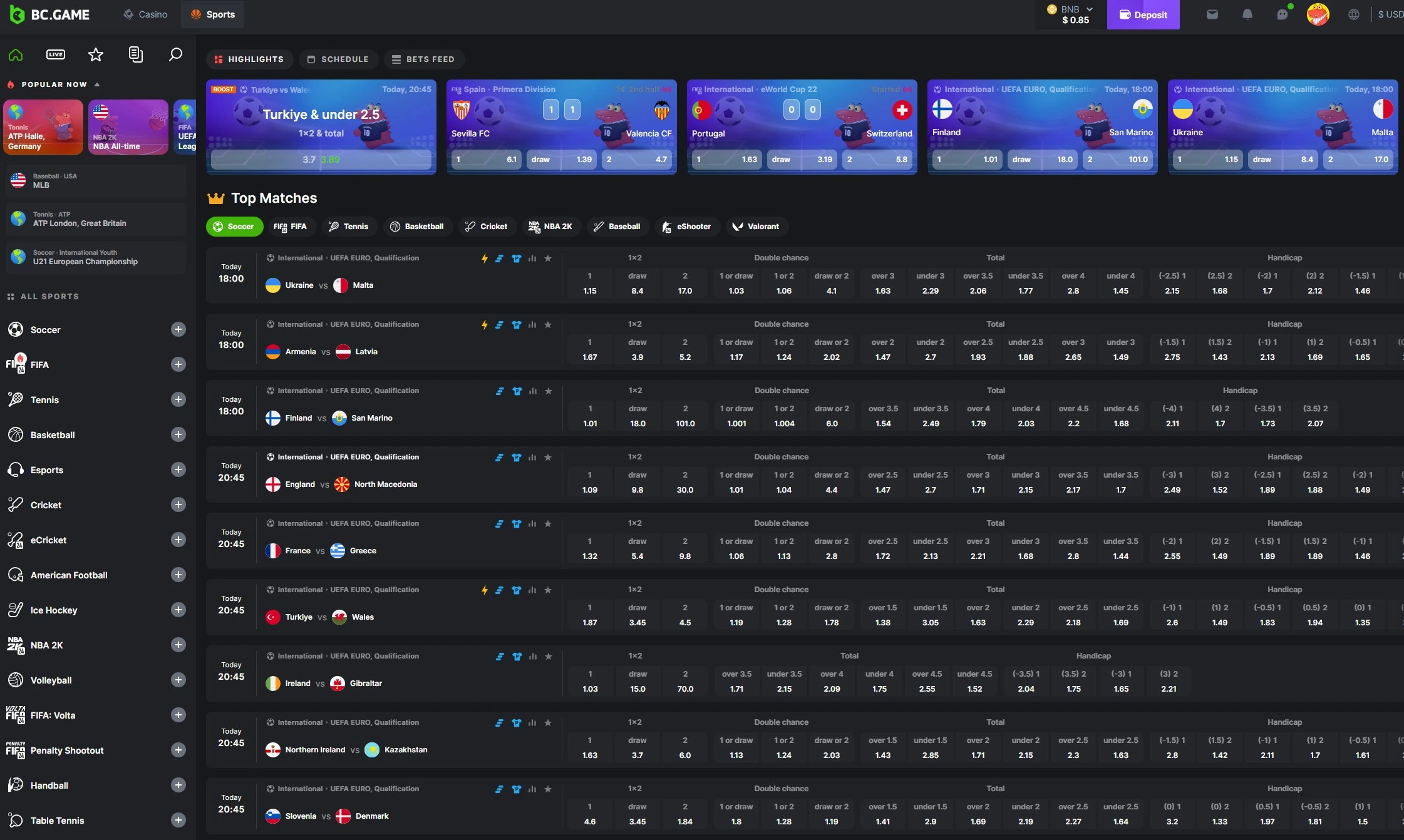
Task: Open the notifications bell
Action: click(x=1247, y=14)
